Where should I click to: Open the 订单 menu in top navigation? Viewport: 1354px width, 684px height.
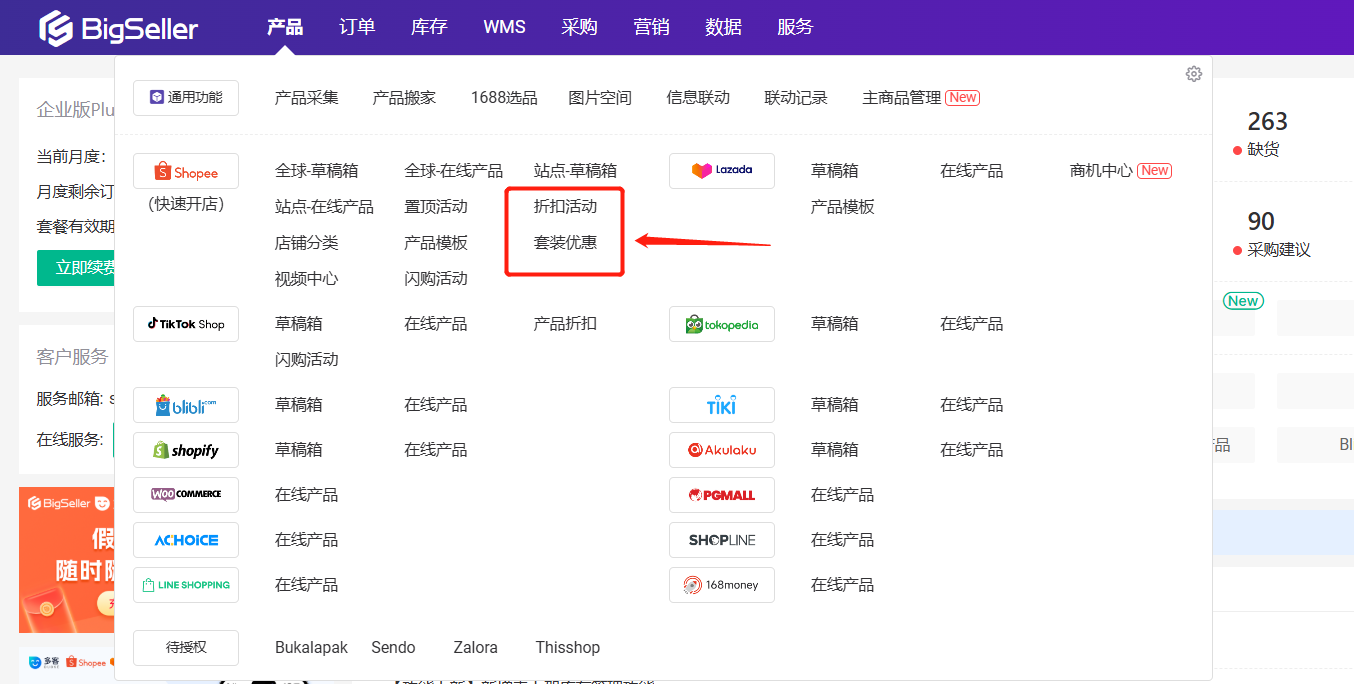pyautogui.click(x=357, y=27)
